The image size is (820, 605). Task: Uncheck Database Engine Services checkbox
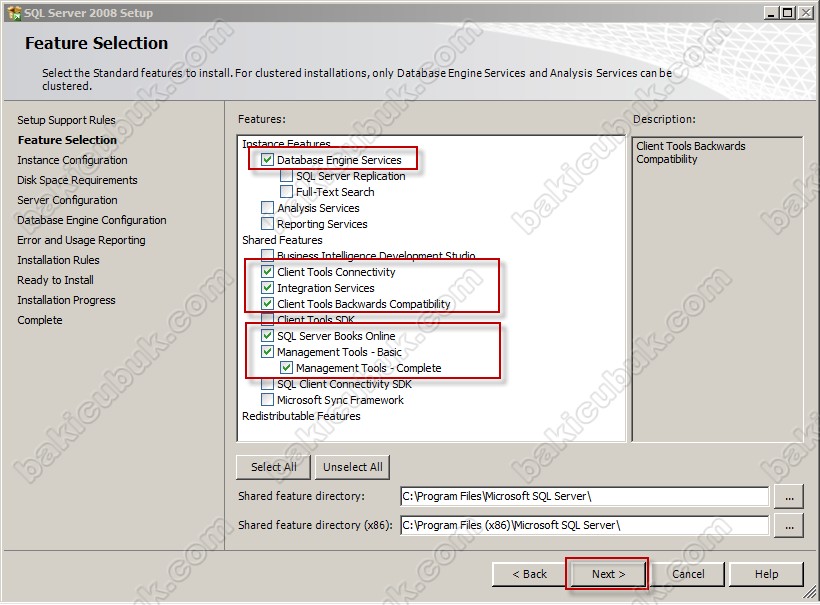(x=267, y=159)
